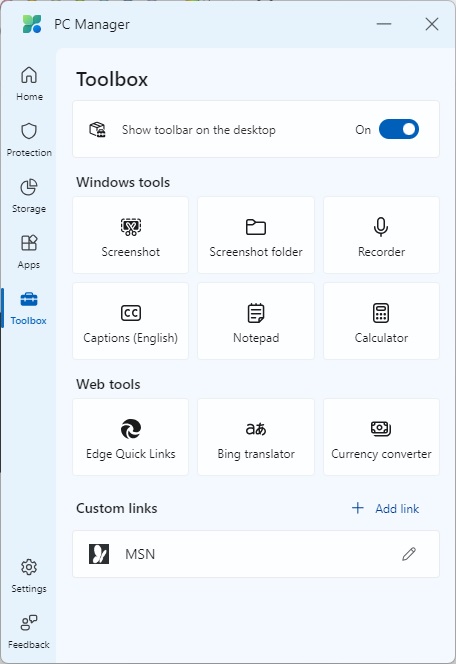Open Bing translator web tool

256,437
